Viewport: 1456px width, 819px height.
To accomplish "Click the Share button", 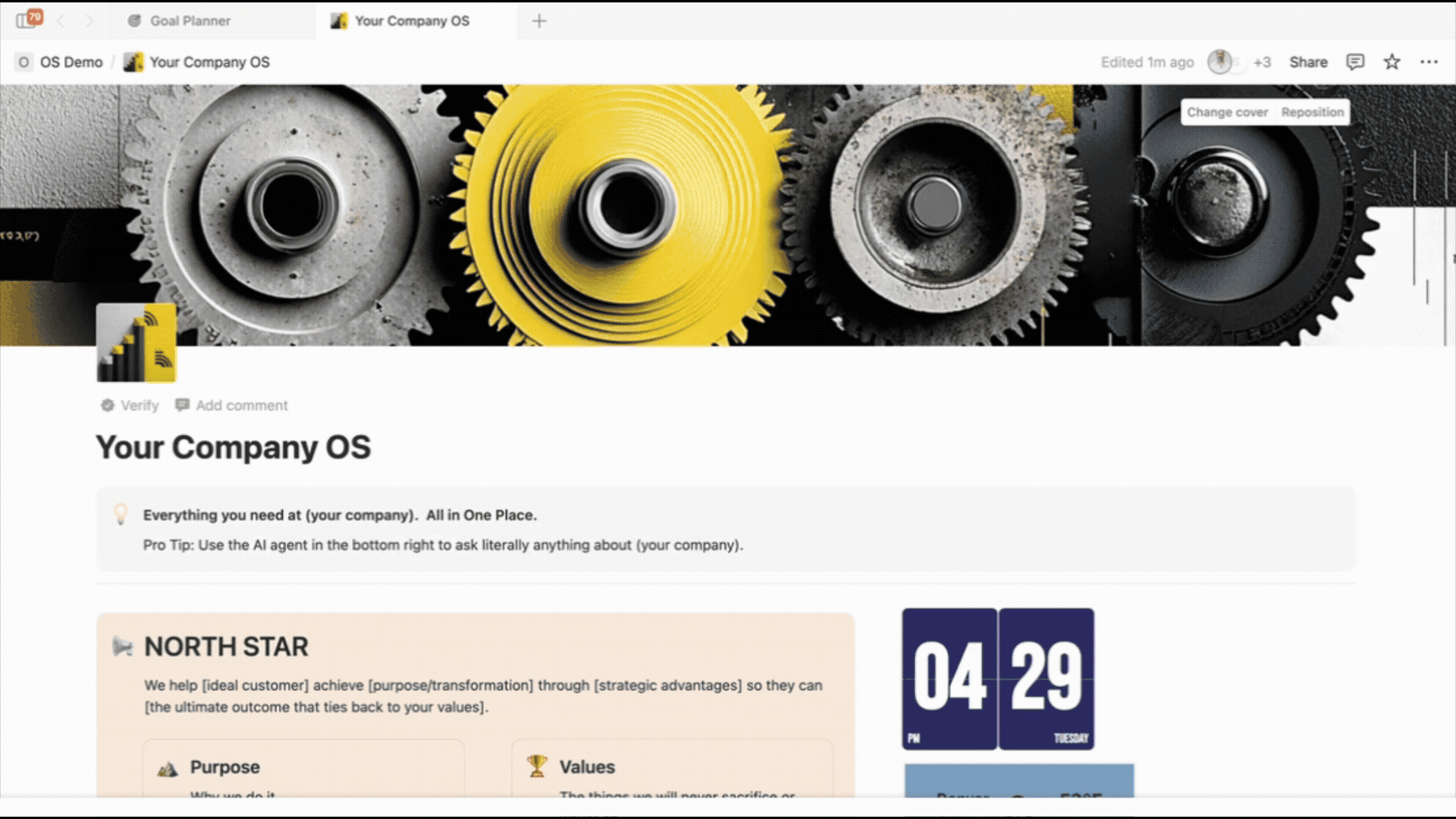I will (1308, 62).
